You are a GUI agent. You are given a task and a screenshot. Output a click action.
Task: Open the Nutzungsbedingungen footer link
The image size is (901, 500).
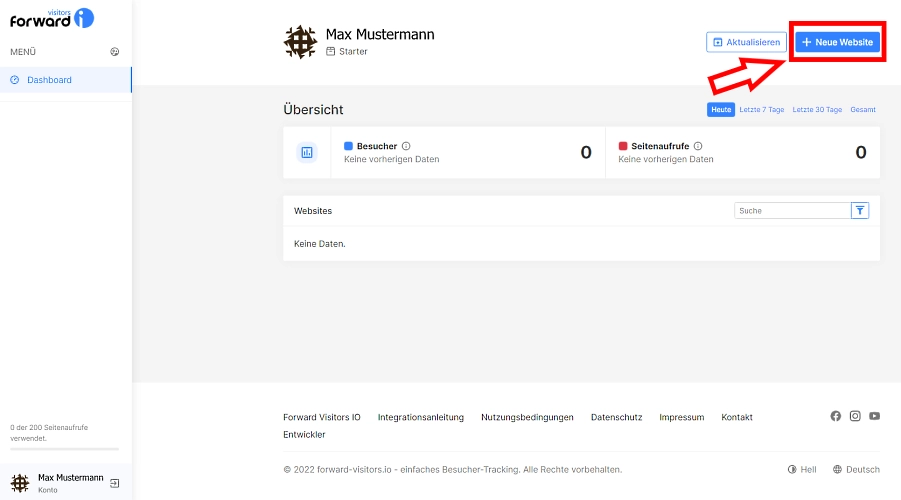[527, 417]
